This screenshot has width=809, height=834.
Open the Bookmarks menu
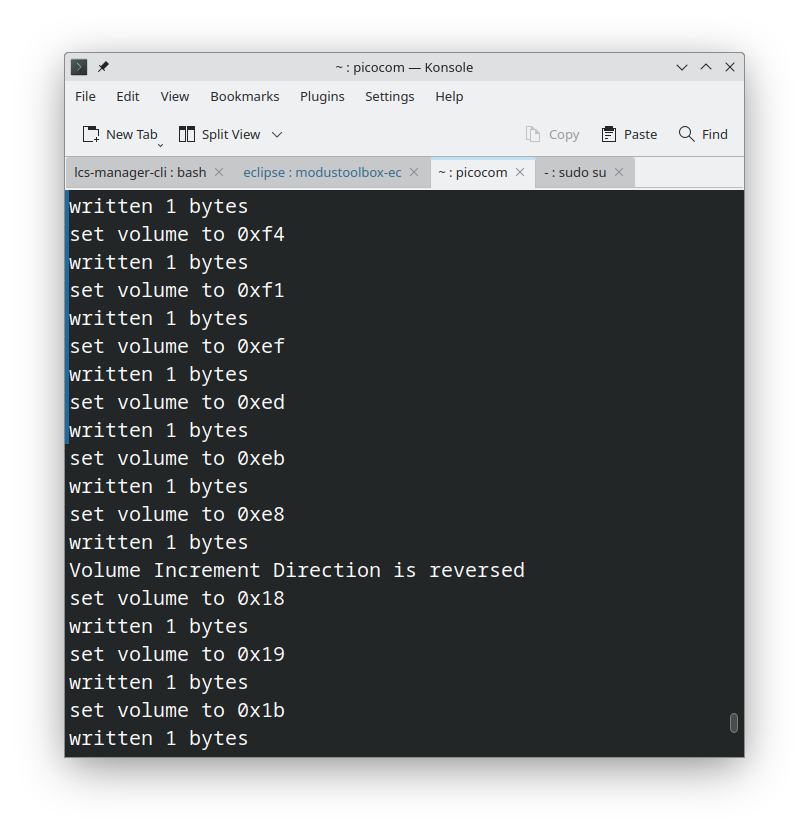click(245, 96)
